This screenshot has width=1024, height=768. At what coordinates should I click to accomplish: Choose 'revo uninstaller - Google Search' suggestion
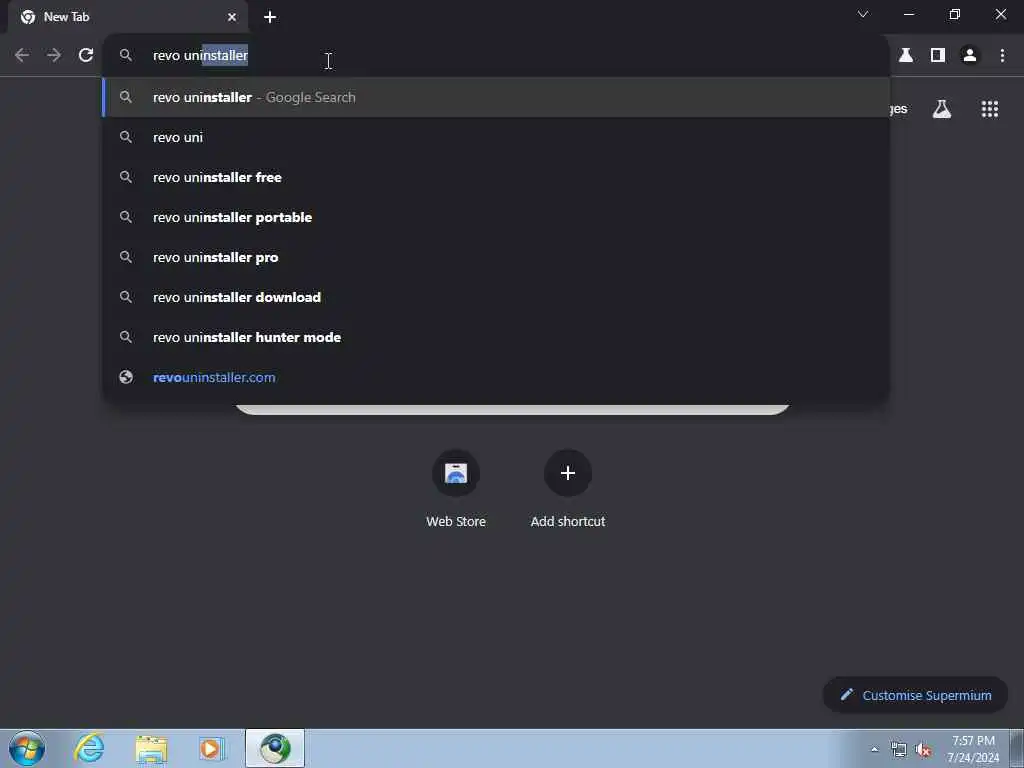click(x=496, y=97)
